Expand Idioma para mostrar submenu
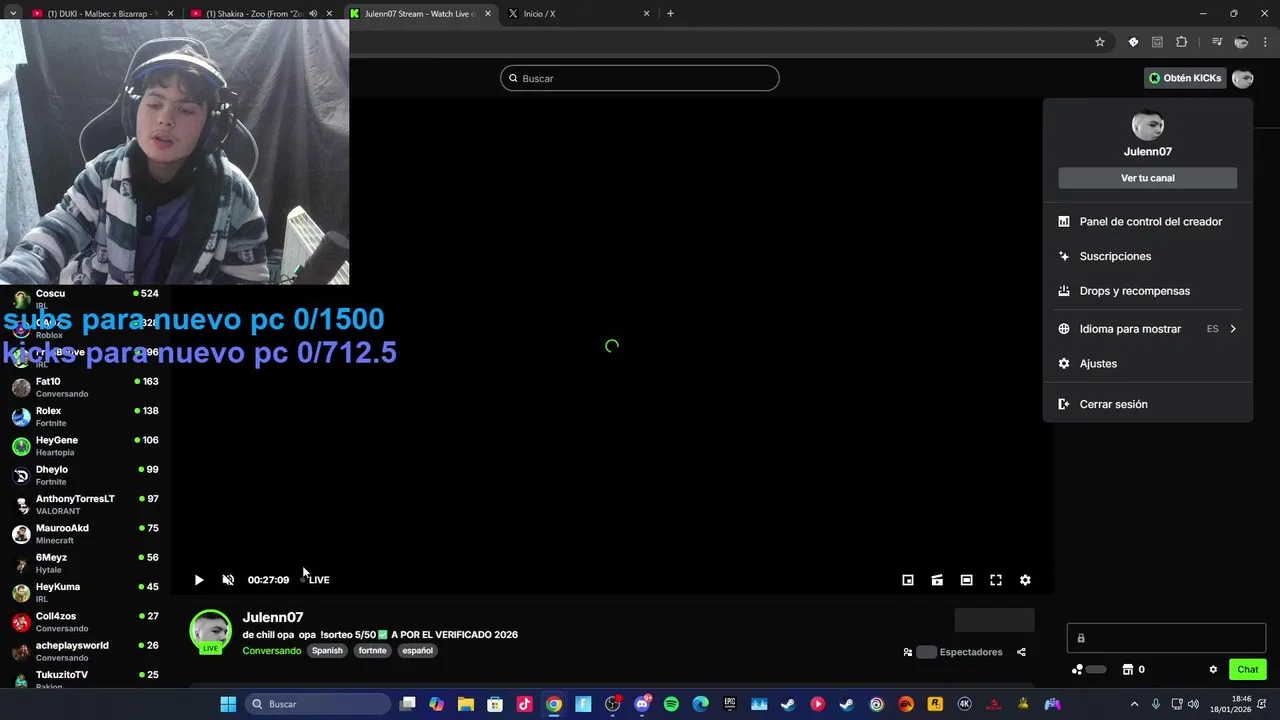The image size is (1280, 720). coord(1148,329)
